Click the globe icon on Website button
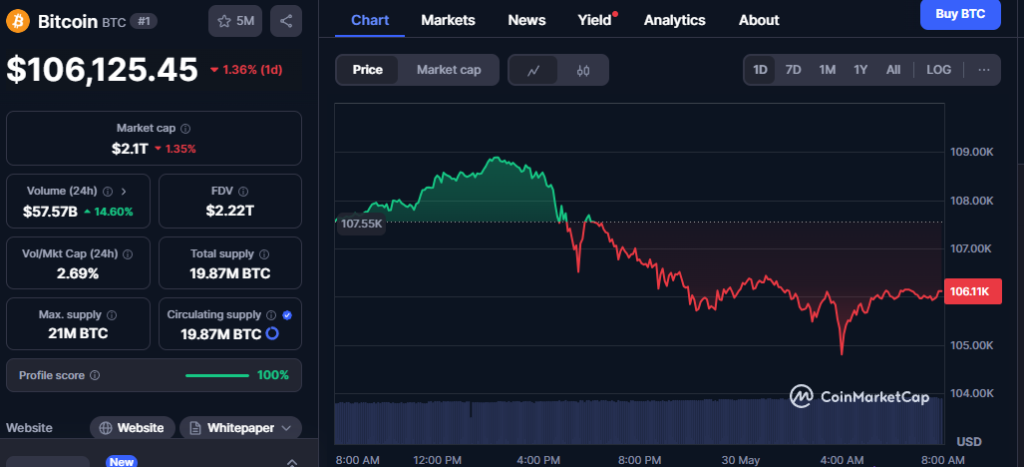Viewport: 1024px width, 467px height. (106, 428)
